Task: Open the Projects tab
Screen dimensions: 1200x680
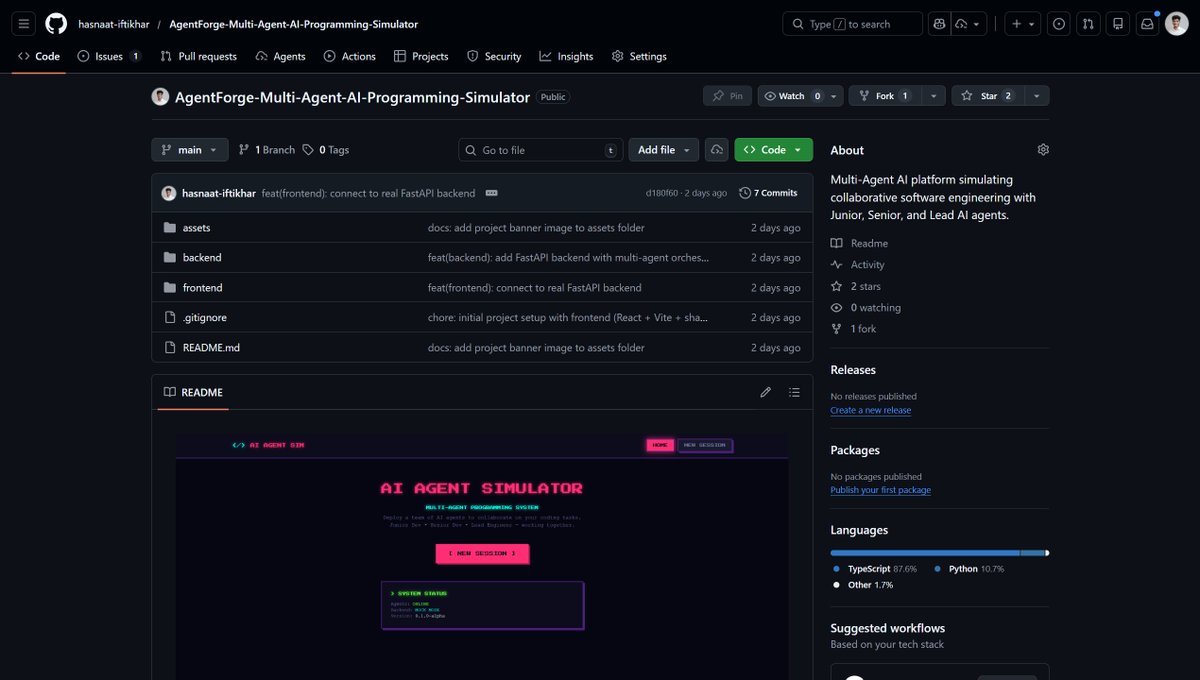Action: [x=421, y=56]
